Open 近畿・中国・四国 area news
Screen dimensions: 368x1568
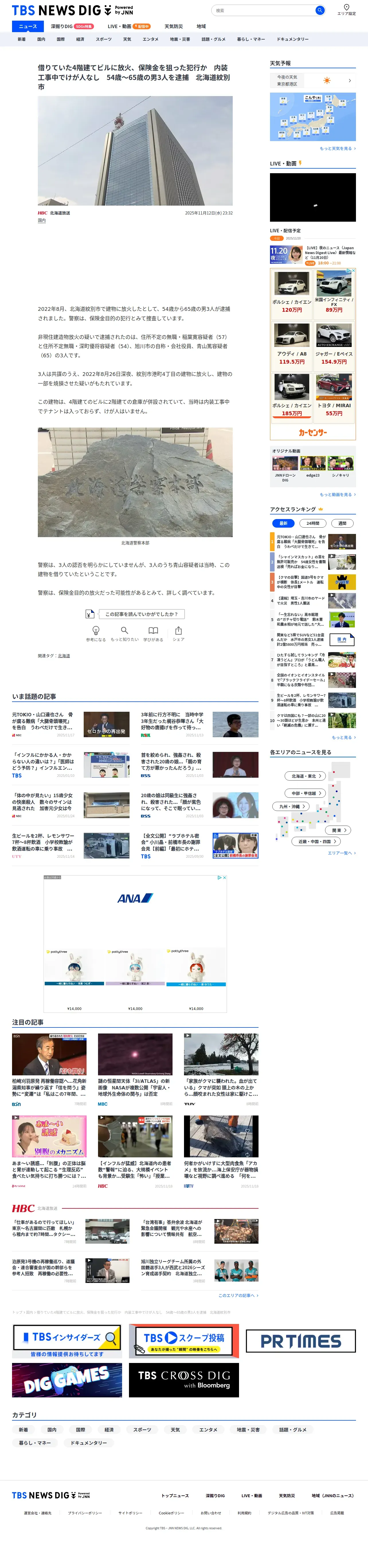pyautogui.click(x=316, y=841)
